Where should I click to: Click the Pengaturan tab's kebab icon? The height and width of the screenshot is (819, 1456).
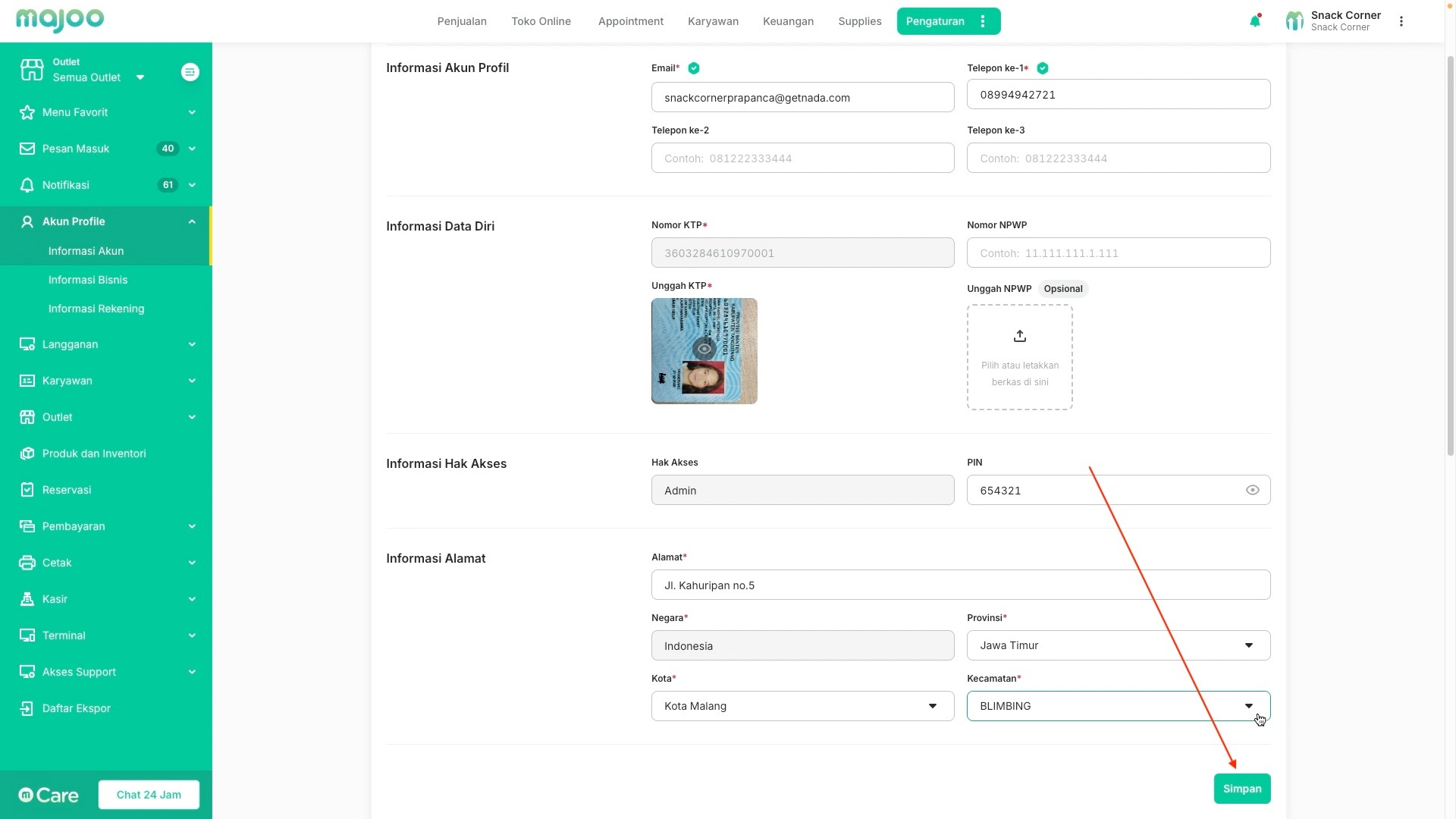(x=983, y=21)
